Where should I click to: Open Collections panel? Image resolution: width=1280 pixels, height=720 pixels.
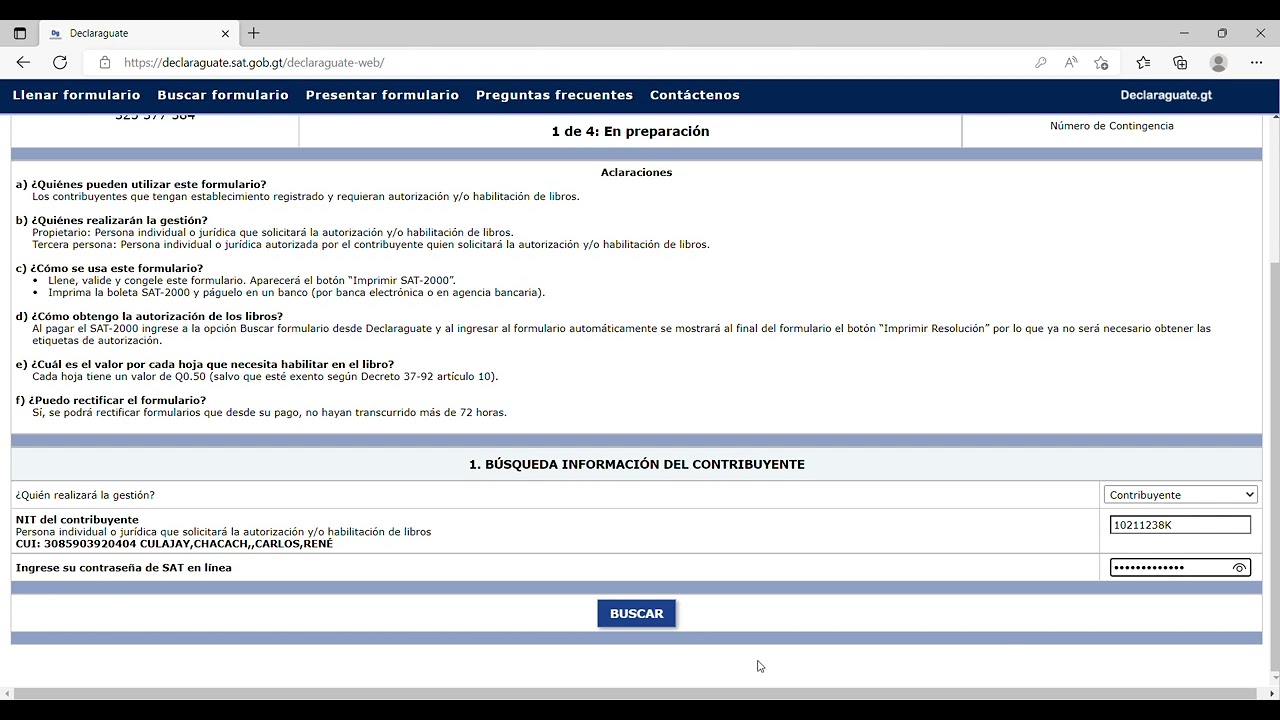(x=1180, y=62)
